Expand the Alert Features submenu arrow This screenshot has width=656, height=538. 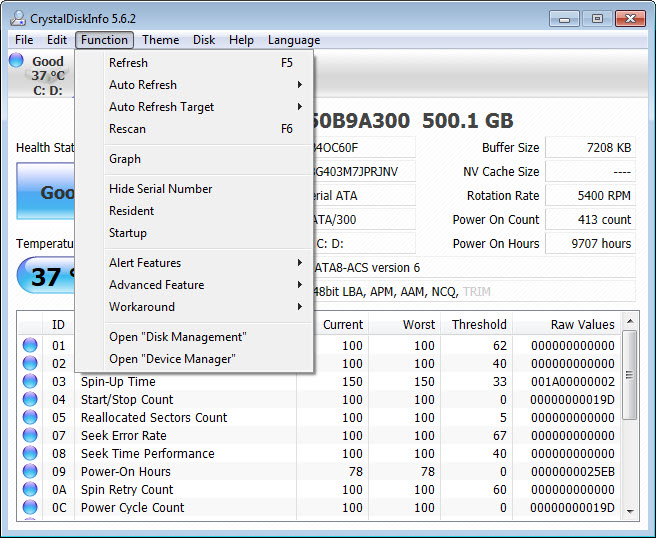click(300, 262)
